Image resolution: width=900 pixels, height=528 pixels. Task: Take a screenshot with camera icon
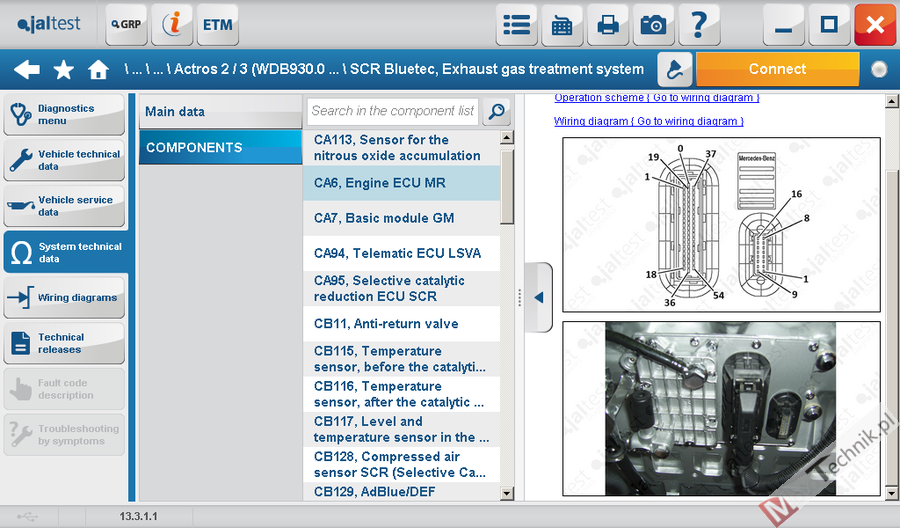[x=653, y=25]
